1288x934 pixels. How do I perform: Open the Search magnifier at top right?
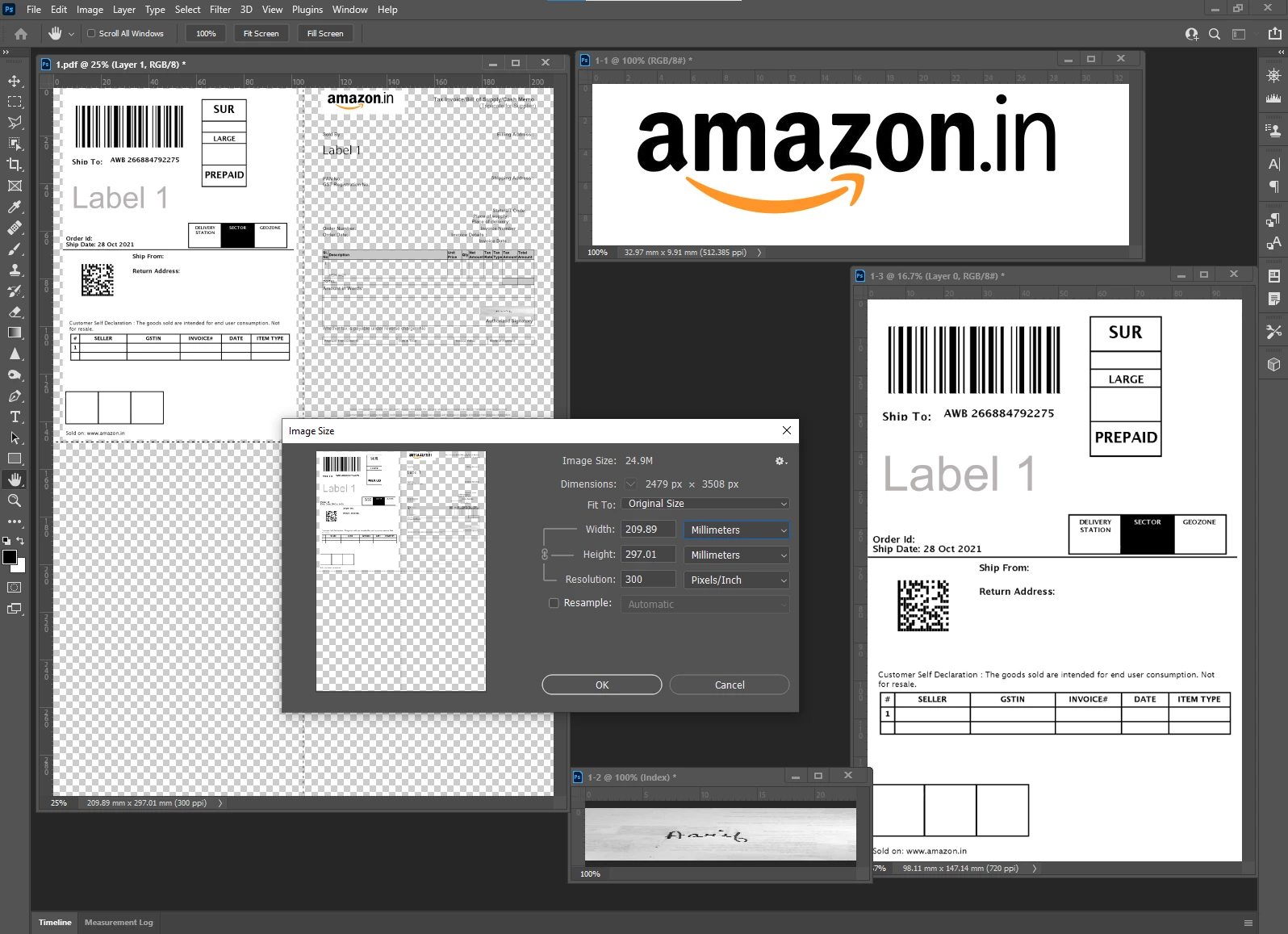click(1215, 34)
